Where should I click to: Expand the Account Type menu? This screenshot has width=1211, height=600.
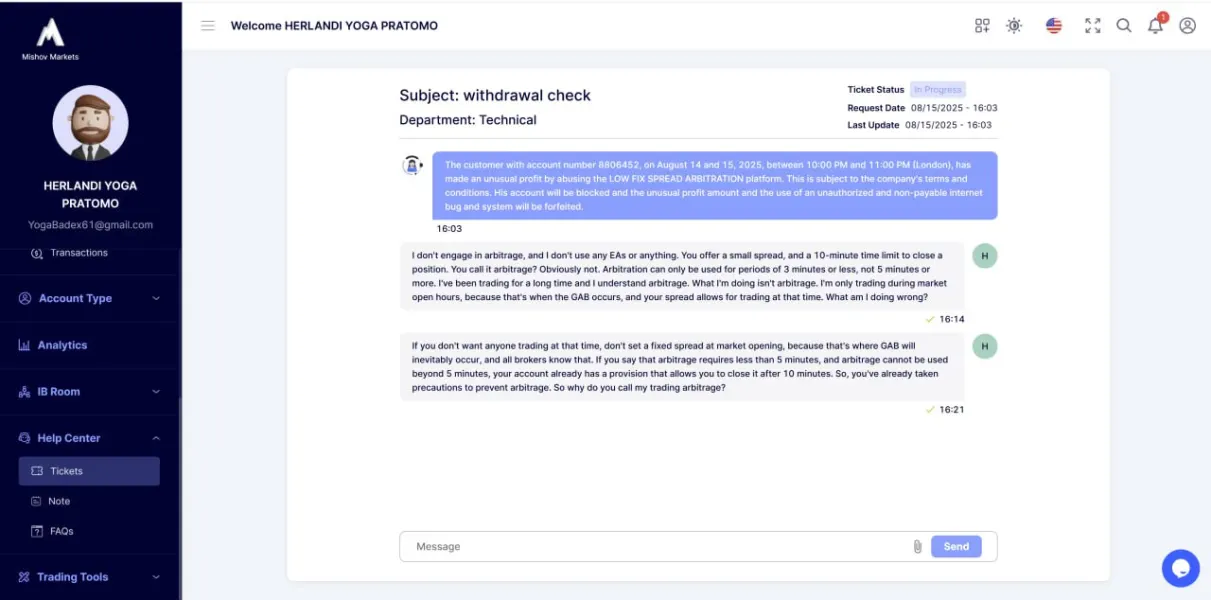(x=89, y=298)
